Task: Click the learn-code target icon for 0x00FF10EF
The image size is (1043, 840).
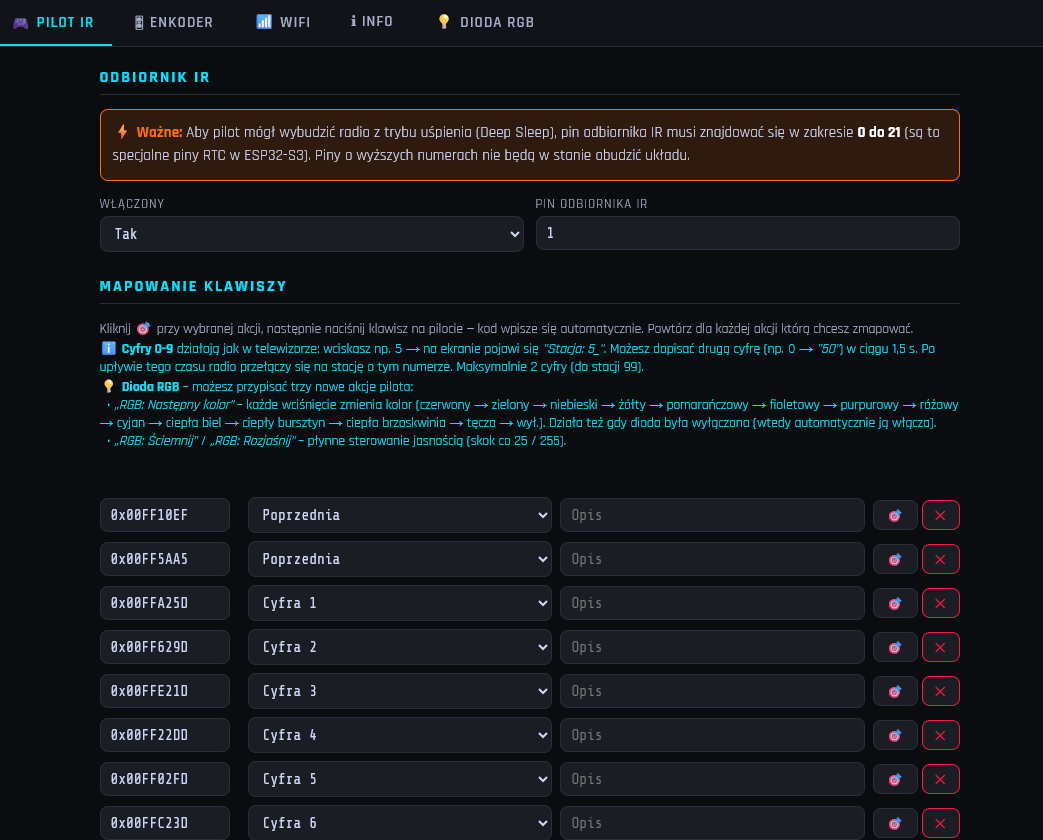Action: pyautogui.click(x=895, y=515)
